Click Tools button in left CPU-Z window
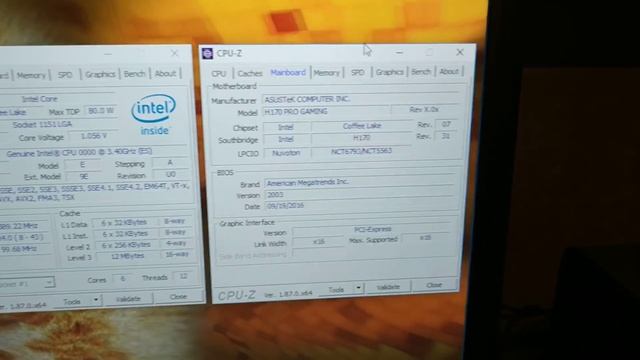 [72, 301]
